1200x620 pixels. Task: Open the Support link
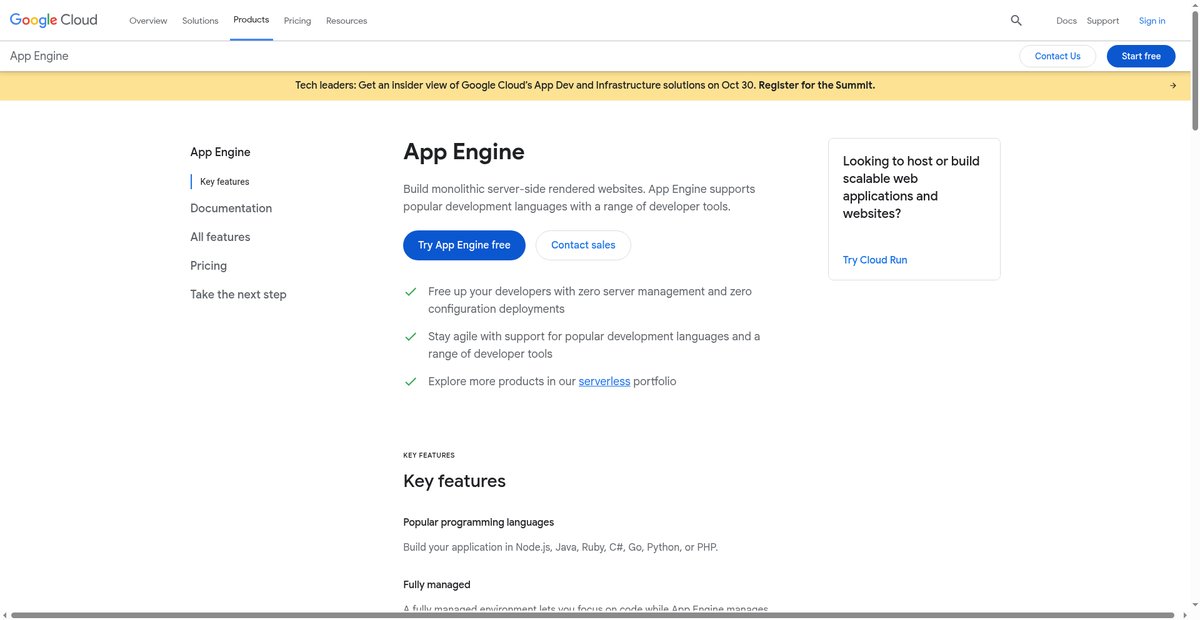1103,21
